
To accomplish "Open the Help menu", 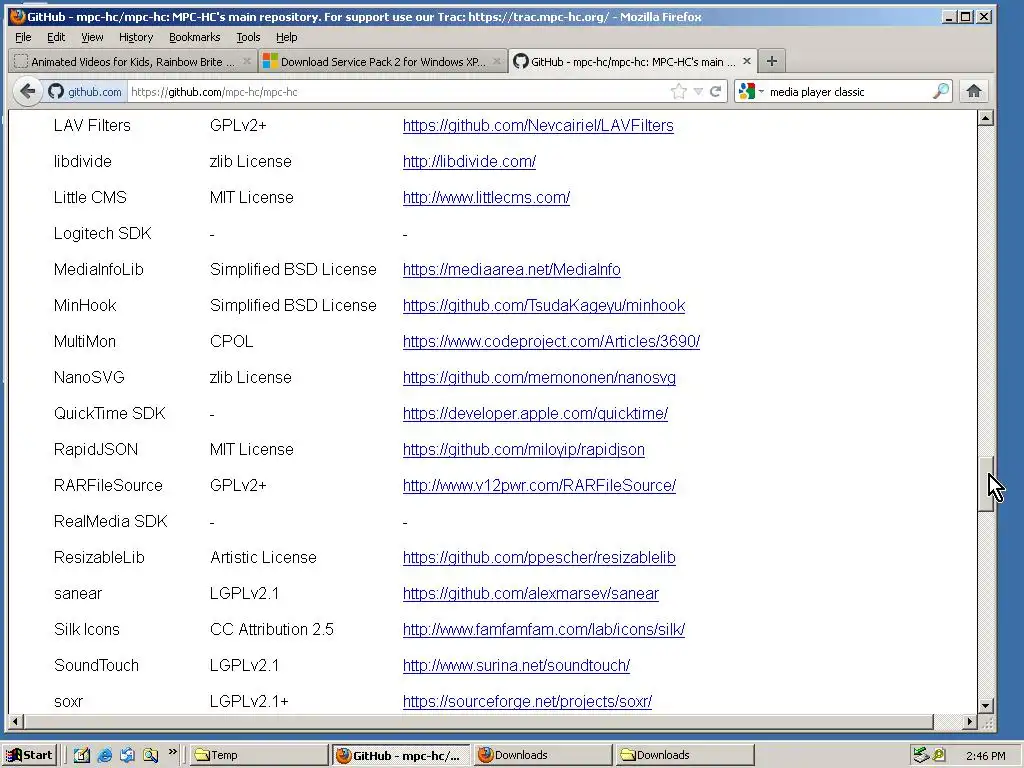I will click(x=286, y=37).
